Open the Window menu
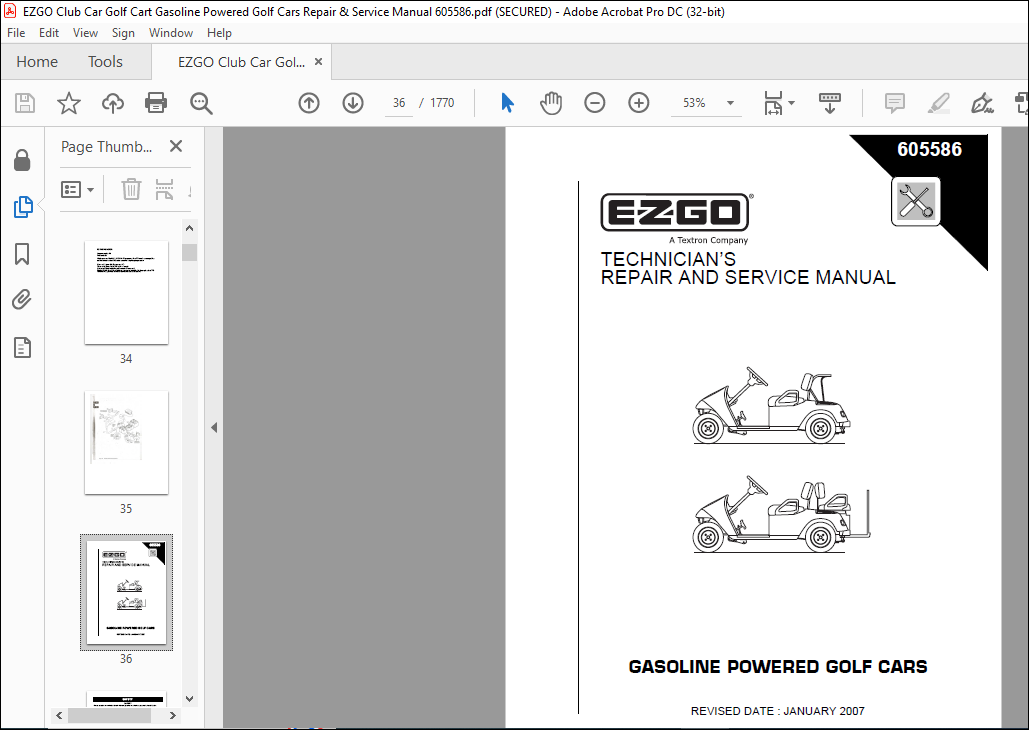1029x730 pixels. point(171,33)
